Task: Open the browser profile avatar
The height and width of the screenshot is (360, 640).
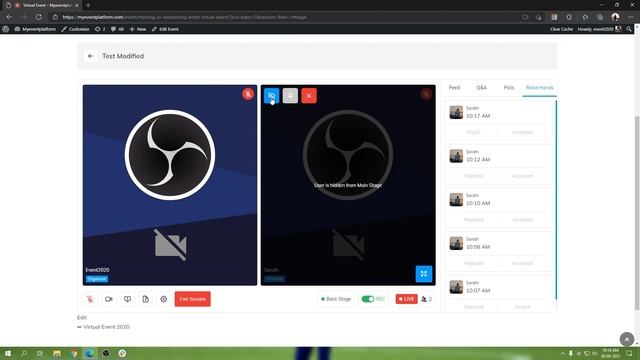Action: coord(615,17)
